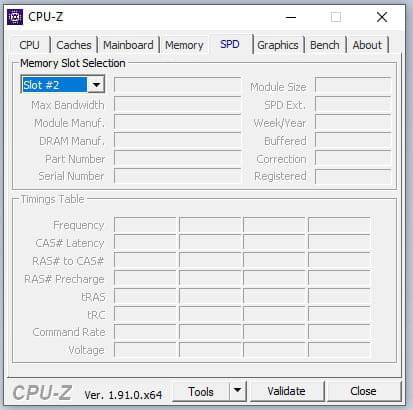The height and width of the screenshot is (410, 413).
Task: Open the Caches tab
Action: [74, 45]
